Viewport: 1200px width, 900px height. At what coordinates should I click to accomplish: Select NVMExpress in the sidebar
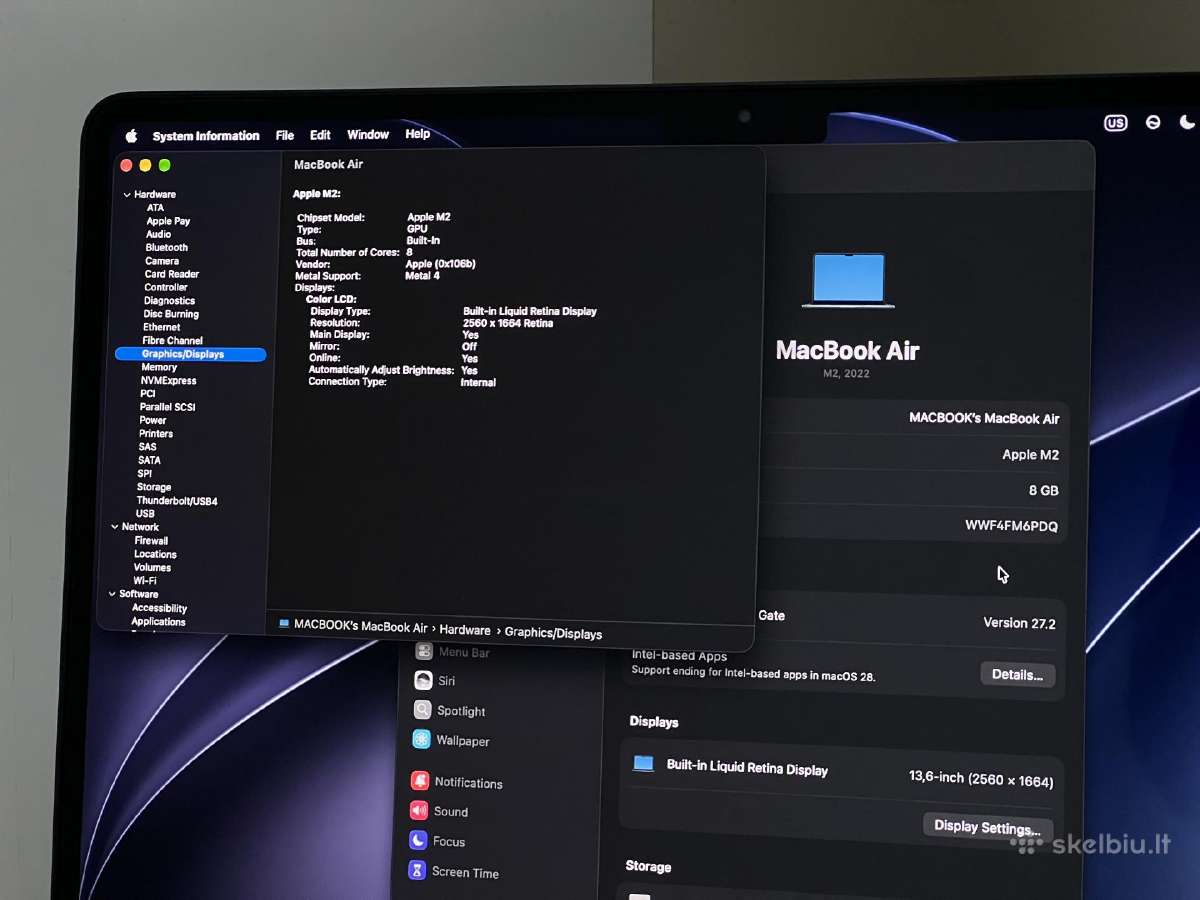coord(168,380)
